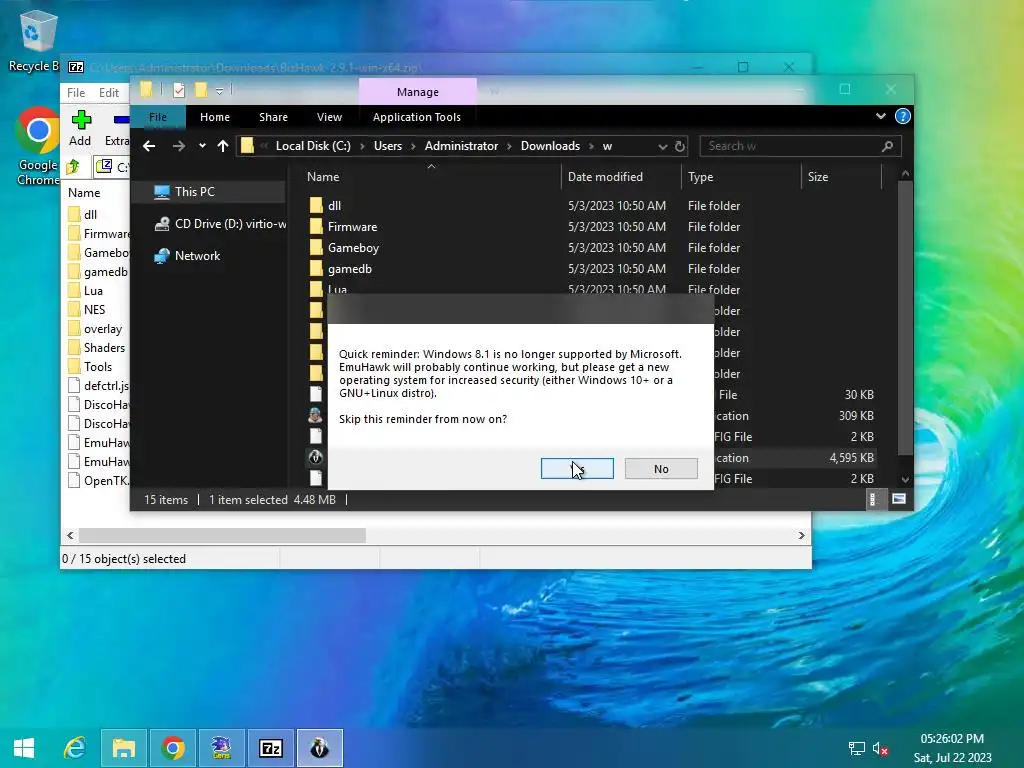Select Users in the address path

coord(388,146)
